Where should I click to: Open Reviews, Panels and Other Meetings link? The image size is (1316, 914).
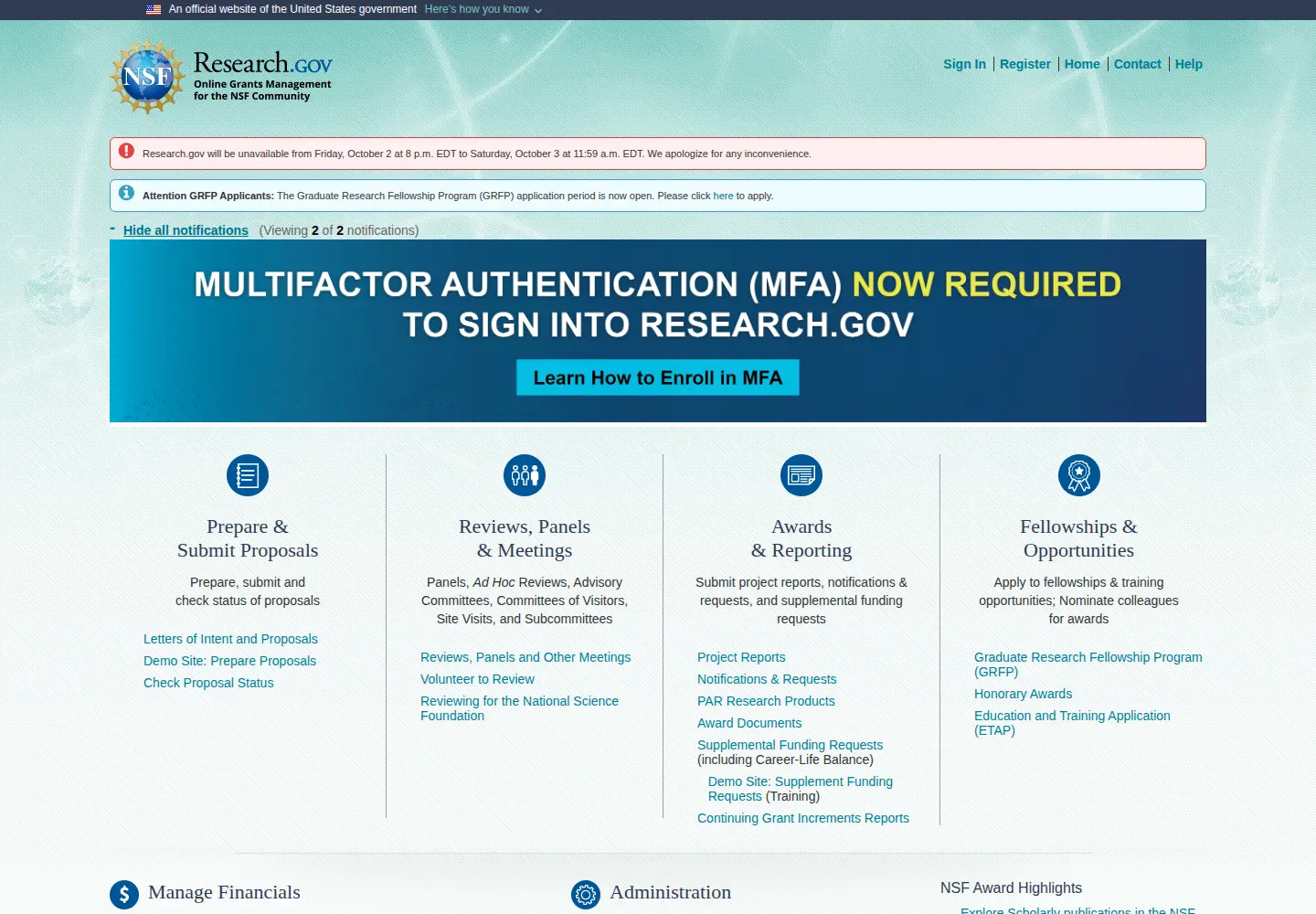pos(525,657)
